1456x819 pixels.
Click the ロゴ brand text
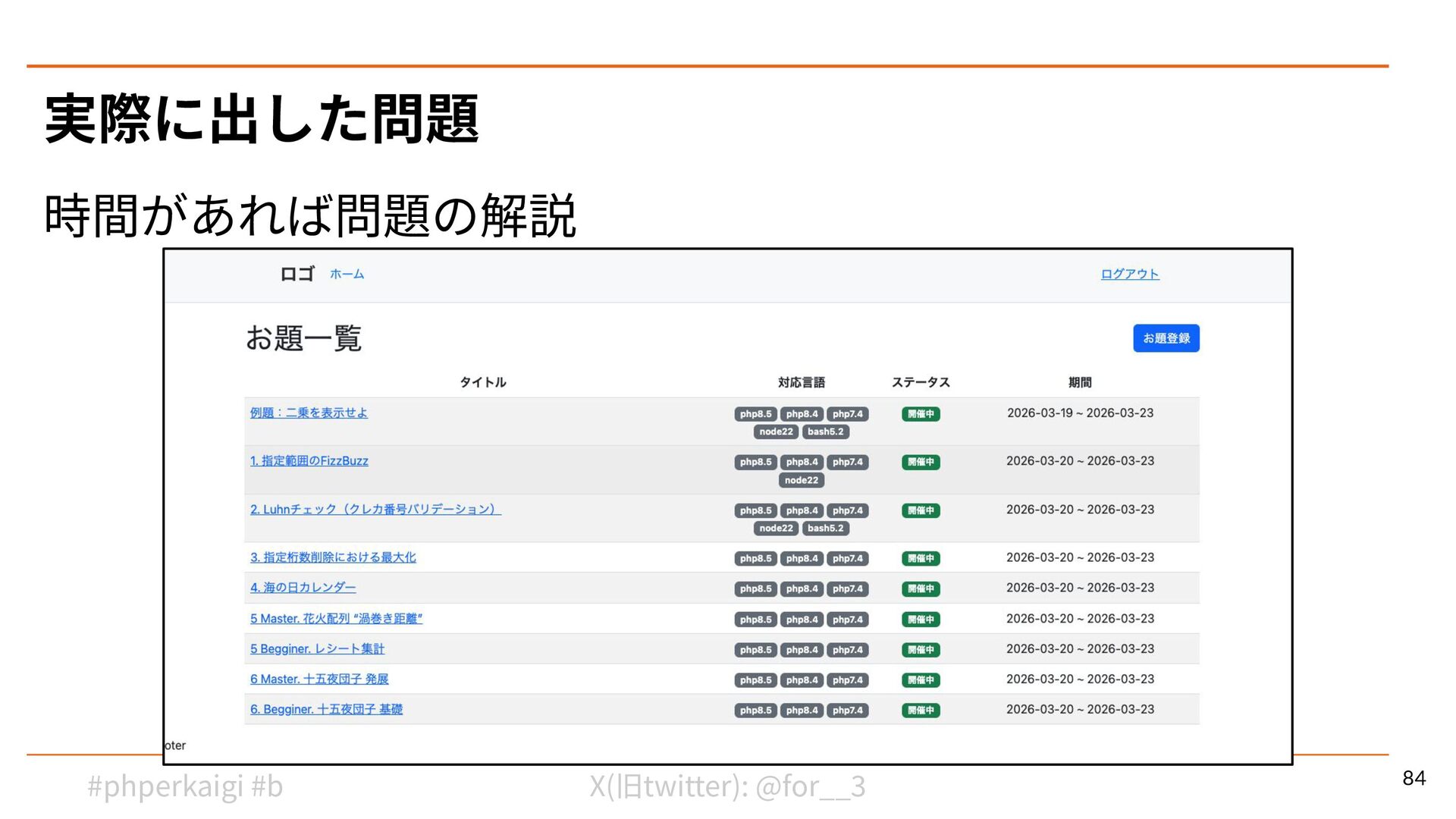tap(297, 274)
